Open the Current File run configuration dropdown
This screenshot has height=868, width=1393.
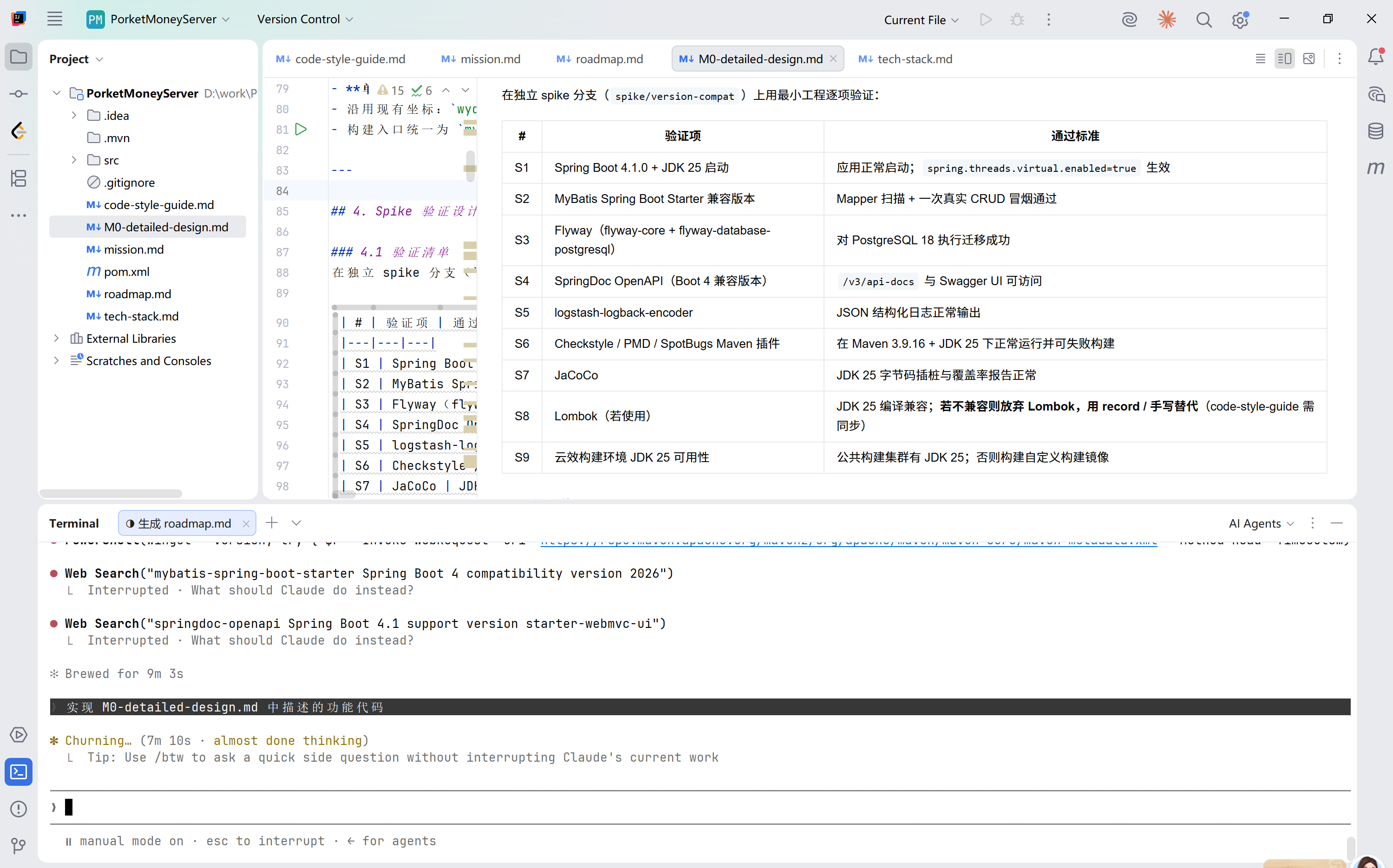click(x=921, y=20)
